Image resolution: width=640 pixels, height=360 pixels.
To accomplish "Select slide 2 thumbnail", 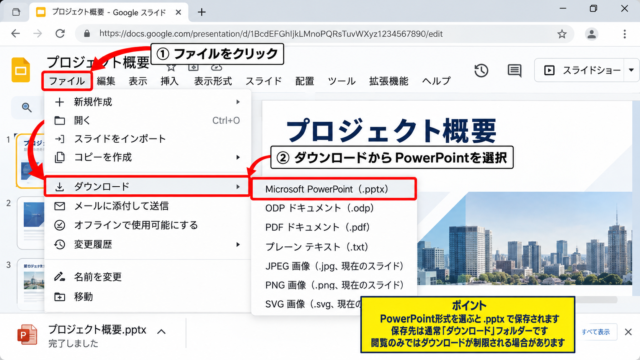I will (x=31, y=223).
